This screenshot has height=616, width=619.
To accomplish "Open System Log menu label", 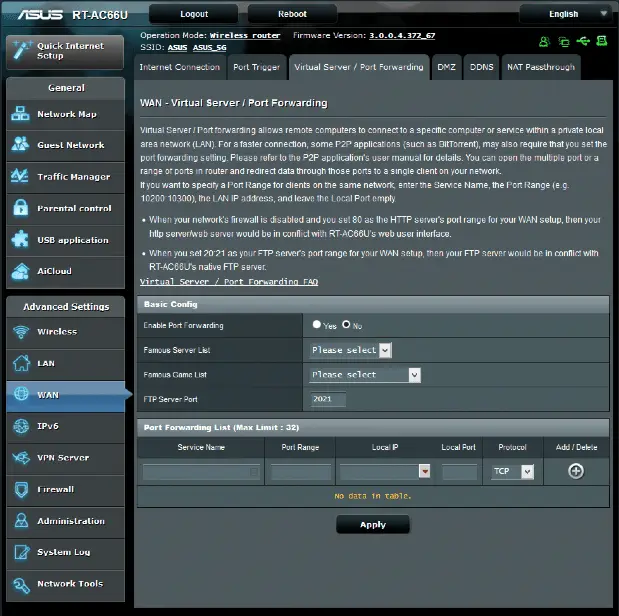I will point(64,552).
